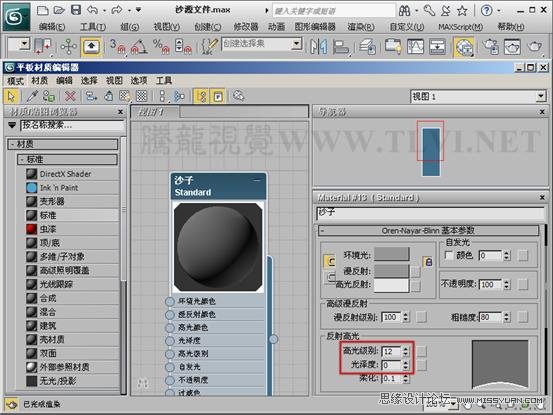Collapse the 沙子 node with its minus button

point(257,180)
